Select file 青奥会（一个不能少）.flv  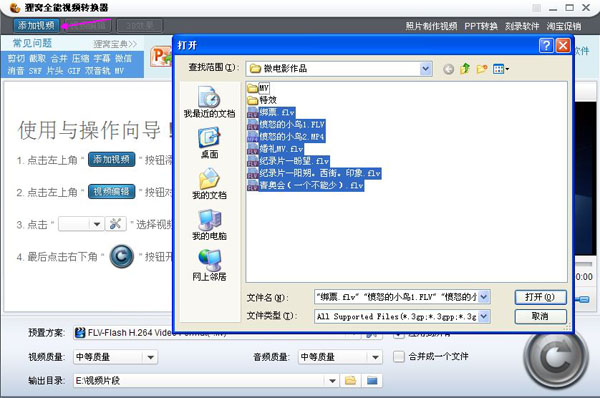click(305, 186)
